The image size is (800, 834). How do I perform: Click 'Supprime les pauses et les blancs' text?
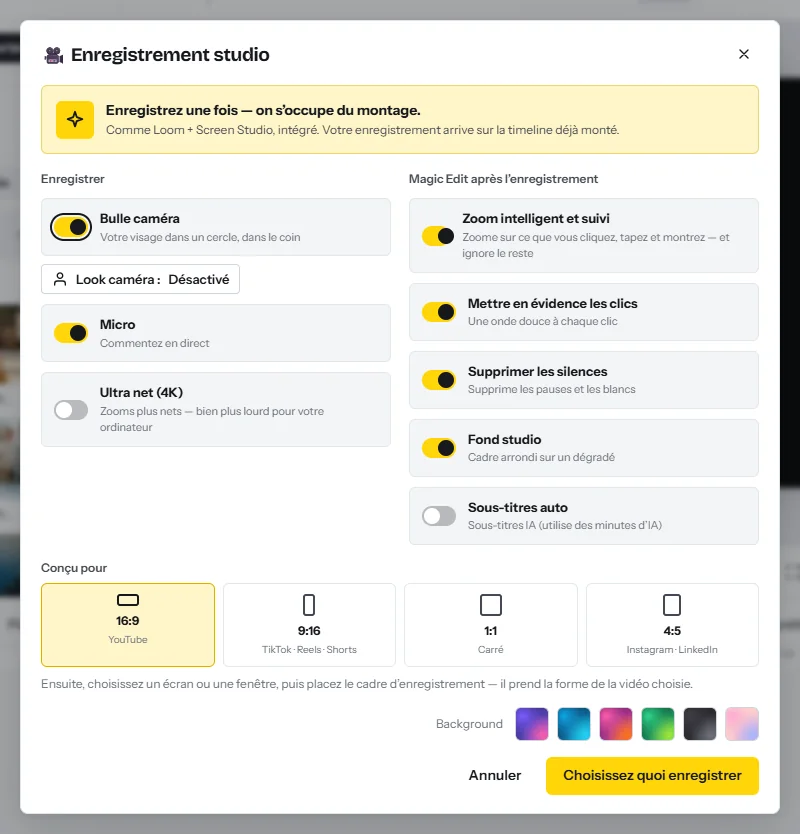(552, 389)
